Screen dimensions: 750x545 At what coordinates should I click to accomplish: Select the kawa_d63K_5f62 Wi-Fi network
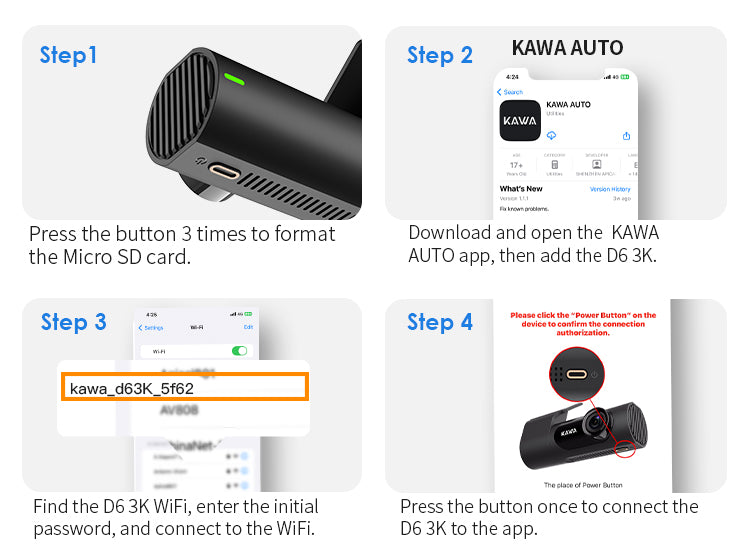point(185,387)
